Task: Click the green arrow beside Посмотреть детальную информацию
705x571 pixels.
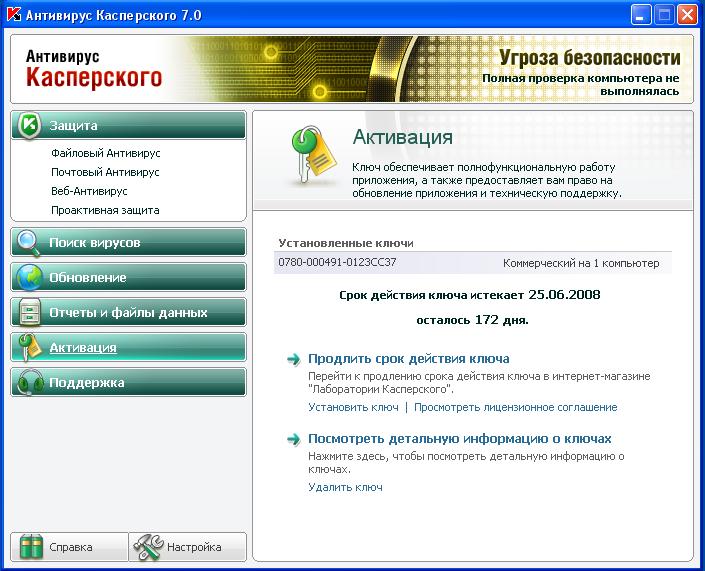Action: pyautogui.click(x=294, y=439)
